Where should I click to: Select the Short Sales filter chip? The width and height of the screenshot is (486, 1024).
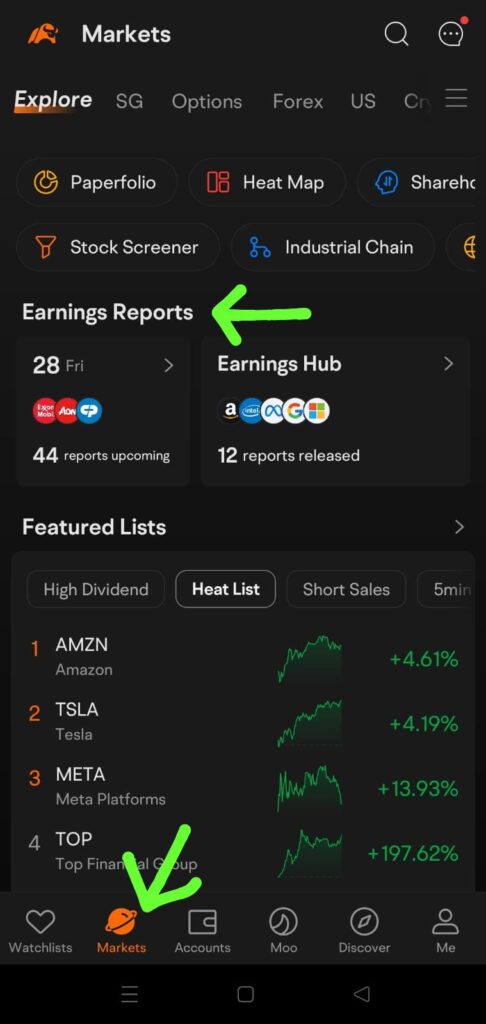(346, 589)
